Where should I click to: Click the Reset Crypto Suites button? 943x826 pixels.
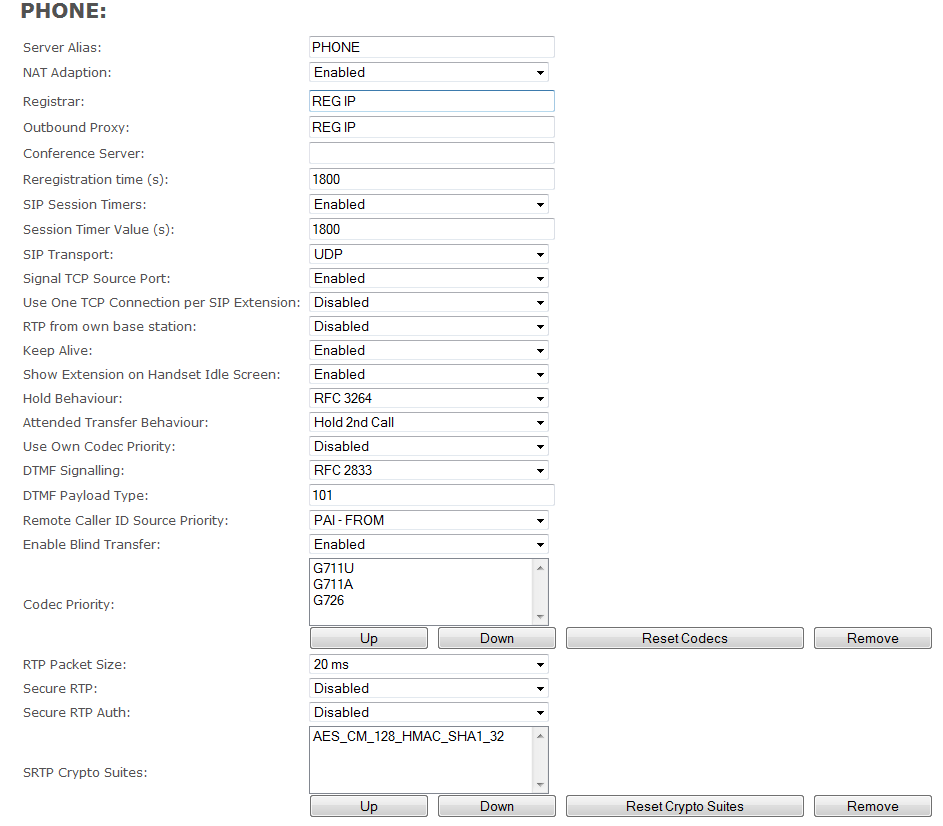click(x=684, y=807)
